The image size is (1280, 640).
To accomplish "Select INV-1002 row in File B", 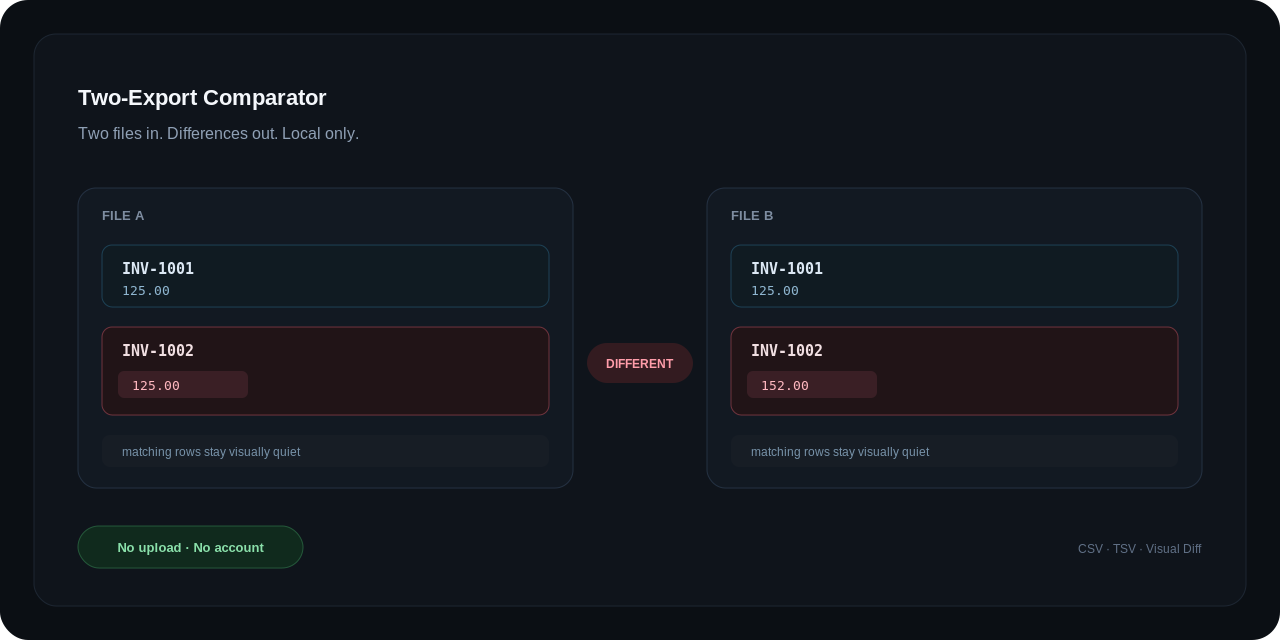I will point(954,371).
